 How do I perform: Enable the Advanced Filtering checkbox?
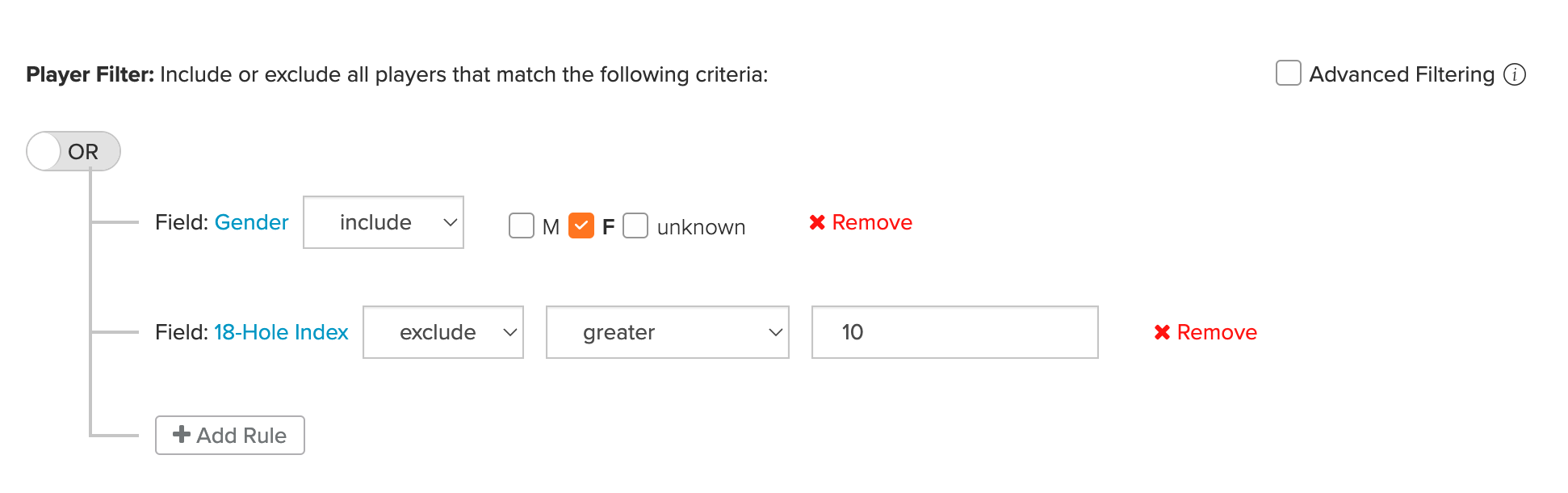1289,73
